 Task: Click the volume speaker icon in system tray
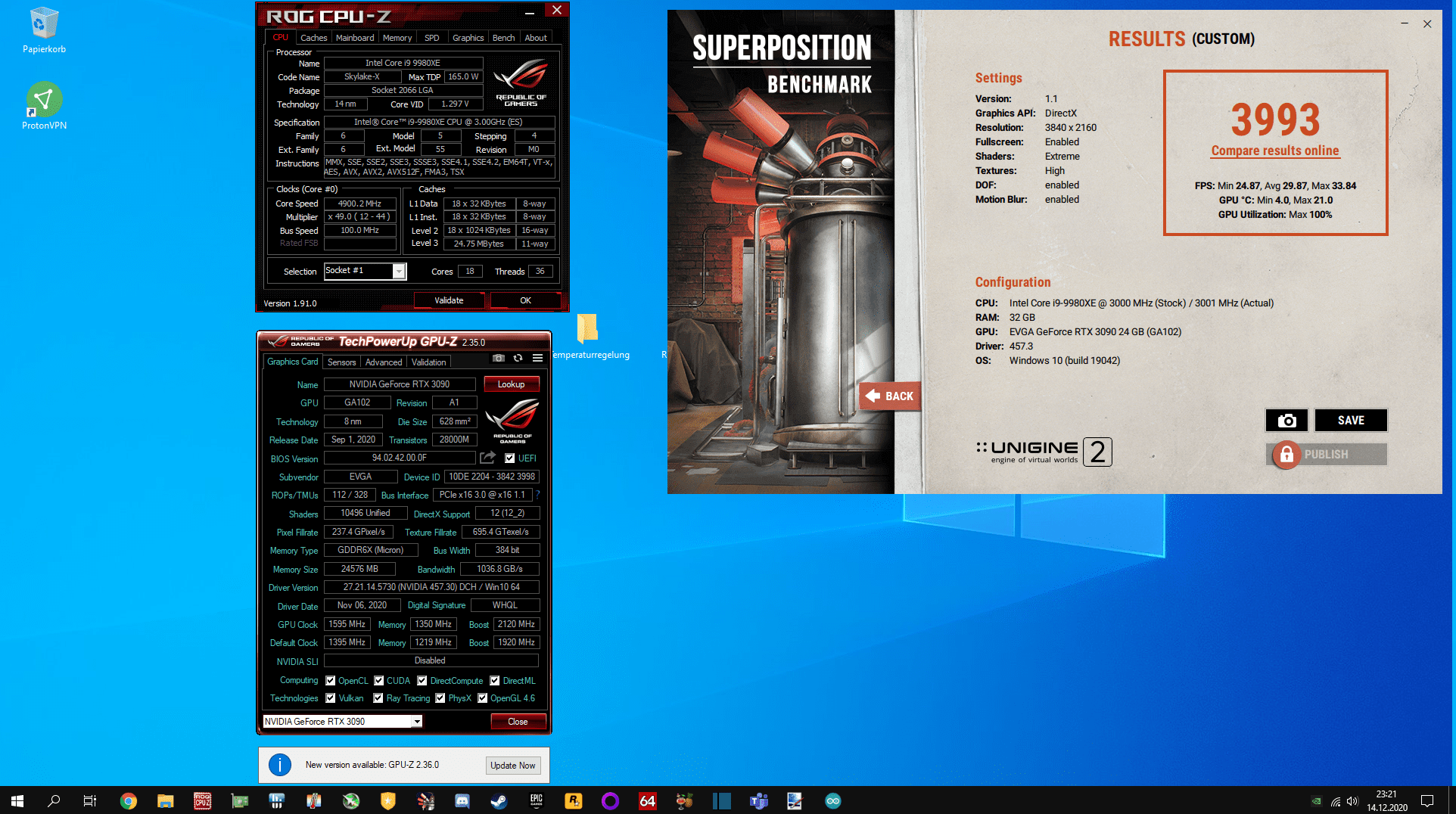point(1352,801)
